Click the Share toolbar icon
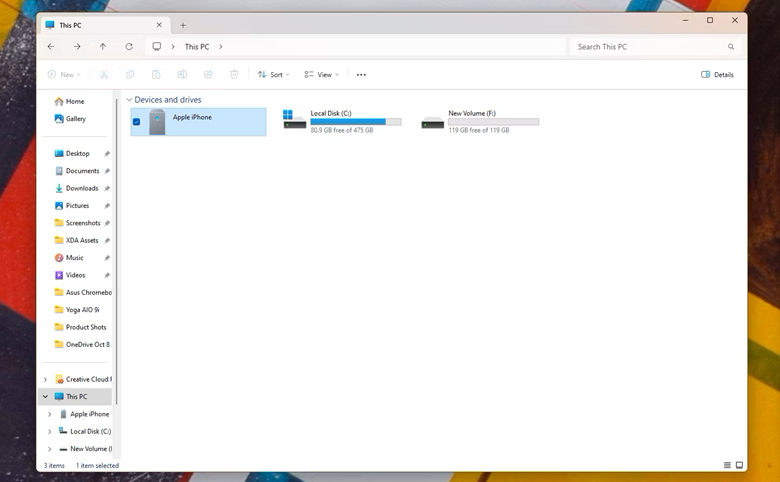Viewport: 780px width, 482px height. pyautogui.click(x=208, y=75)
